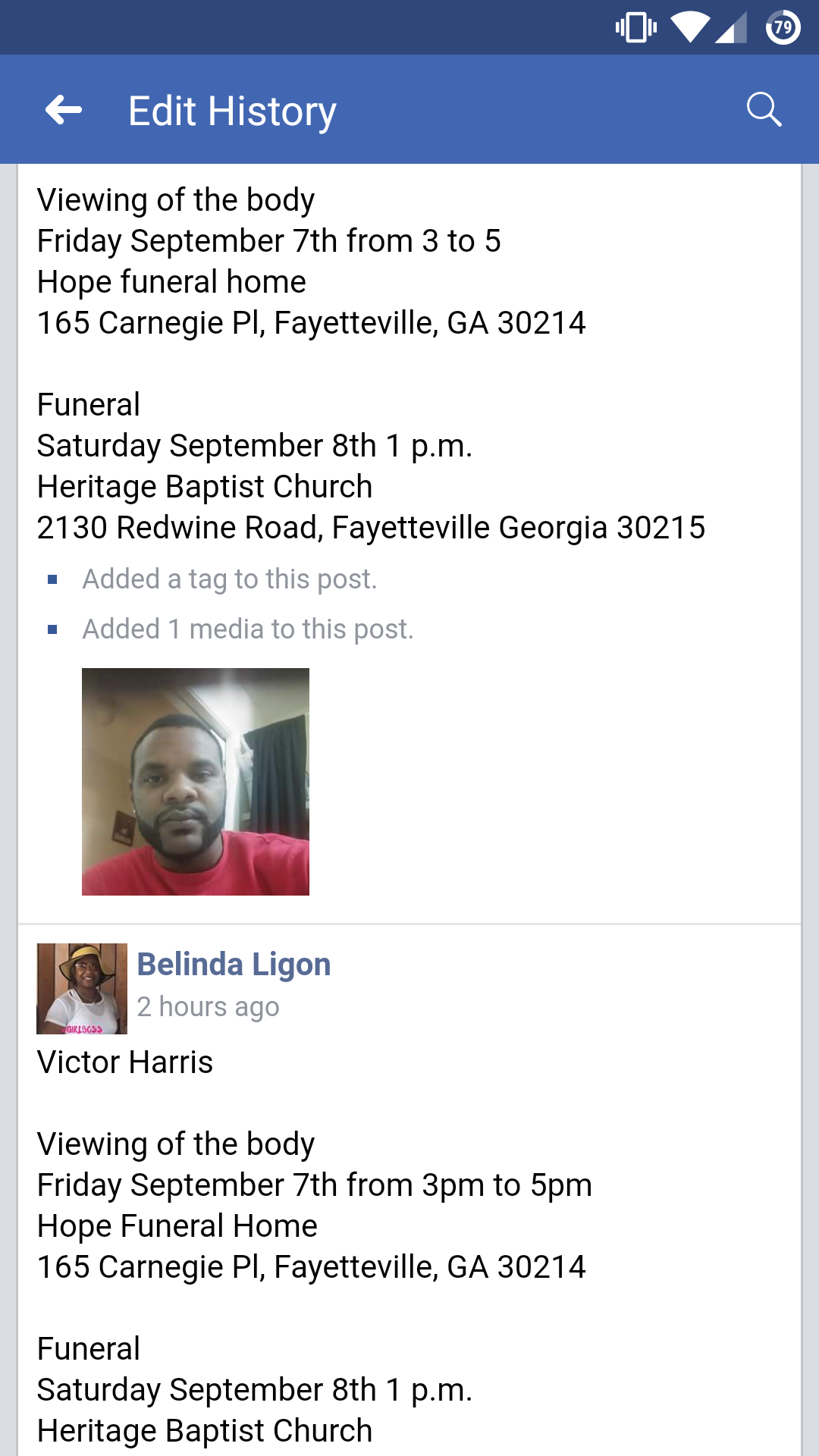Tap the vibrate mode status icon
The image size is (819, 1456).
[636, 28]
